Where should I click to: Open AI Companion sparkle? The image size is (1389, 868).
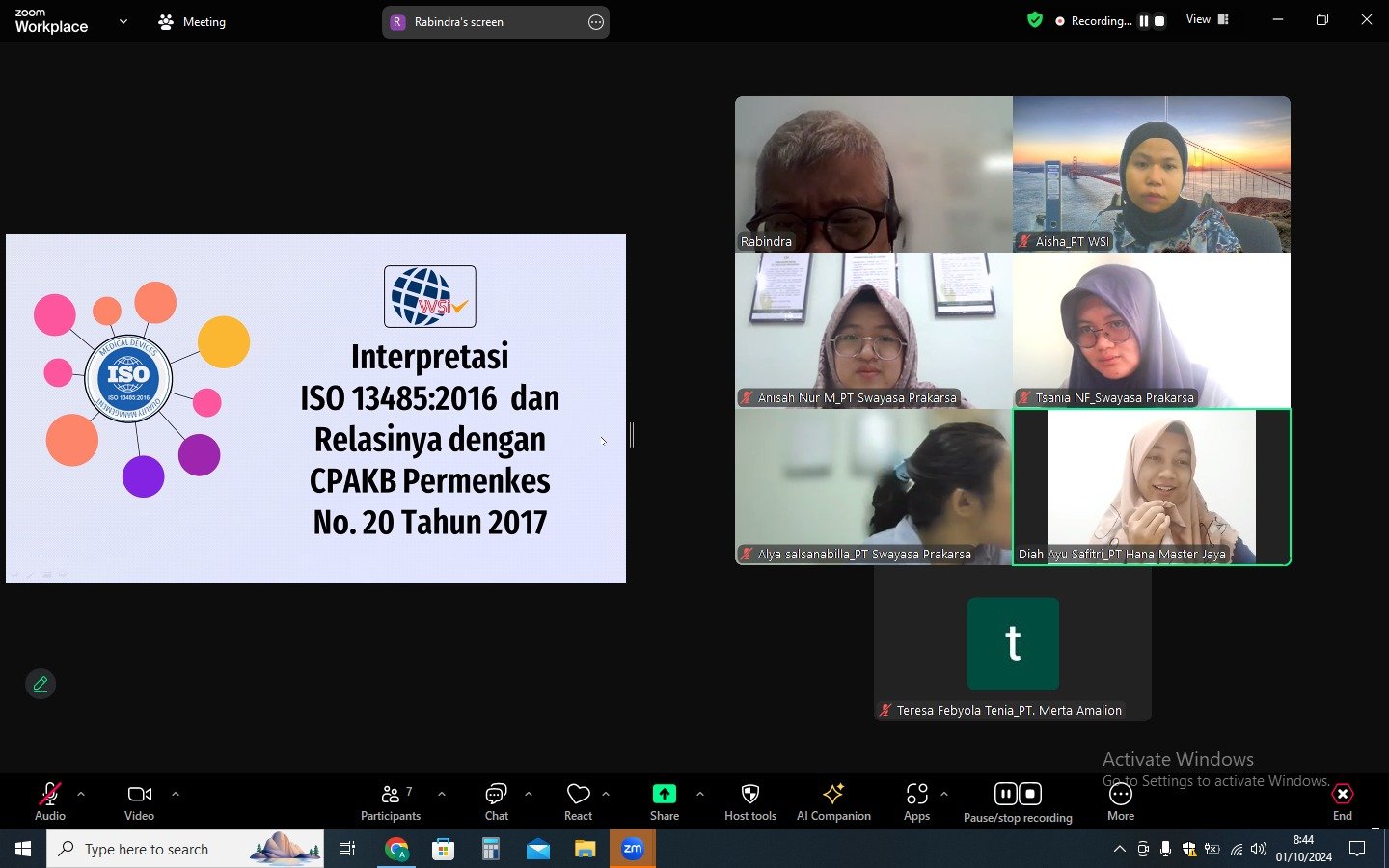coord(833,801)
